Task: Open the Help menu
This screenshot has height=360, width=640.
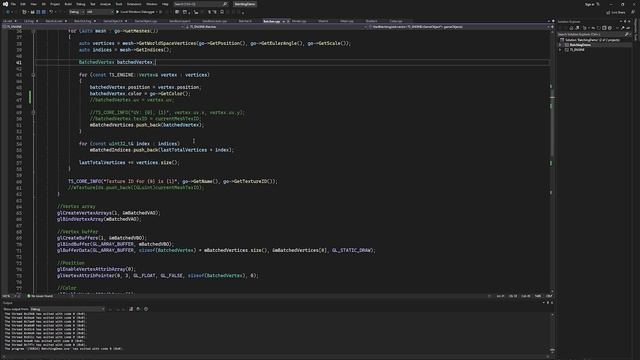Action: tap(165, 4)
